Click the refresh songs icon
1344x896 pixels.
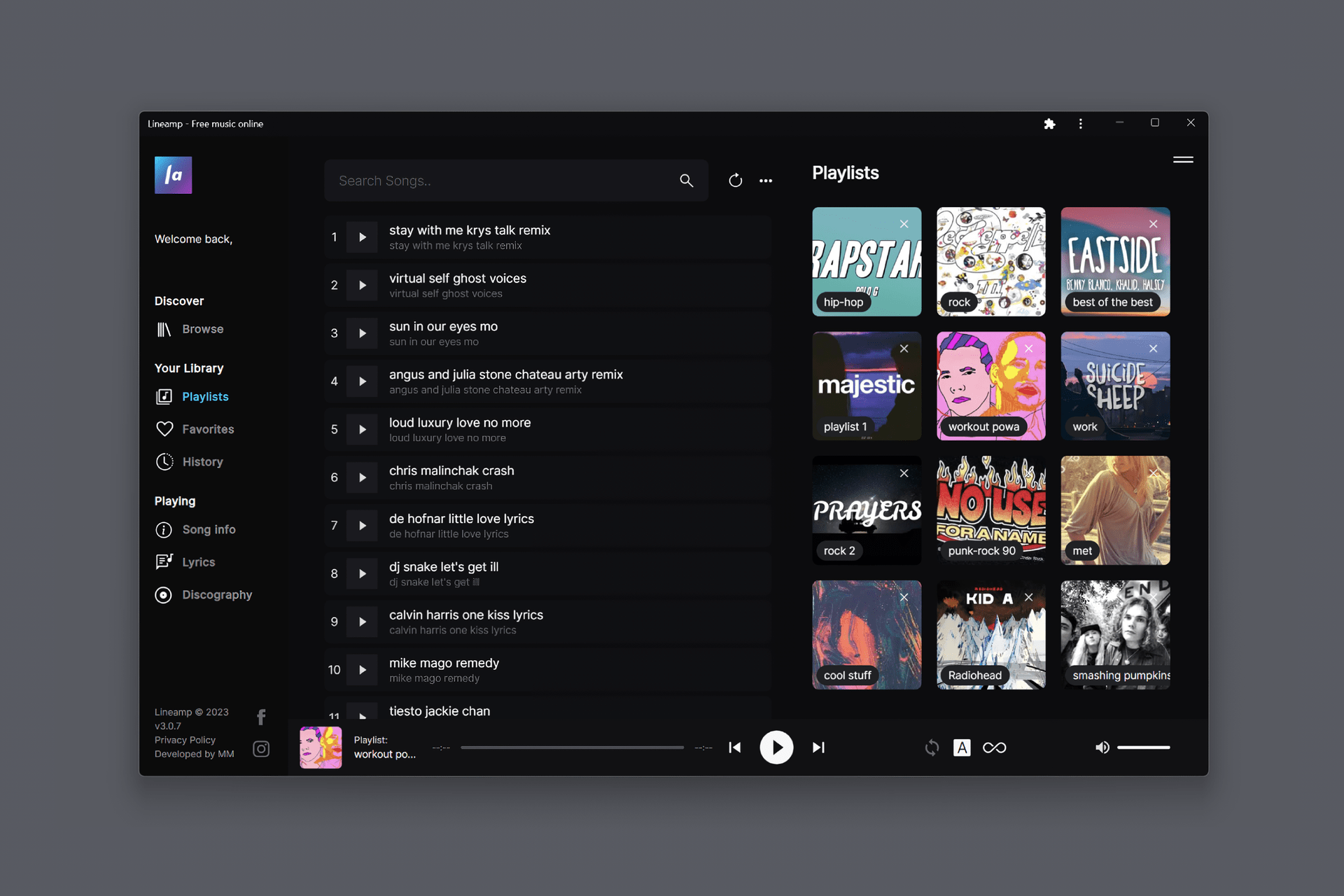pos(735,181)
